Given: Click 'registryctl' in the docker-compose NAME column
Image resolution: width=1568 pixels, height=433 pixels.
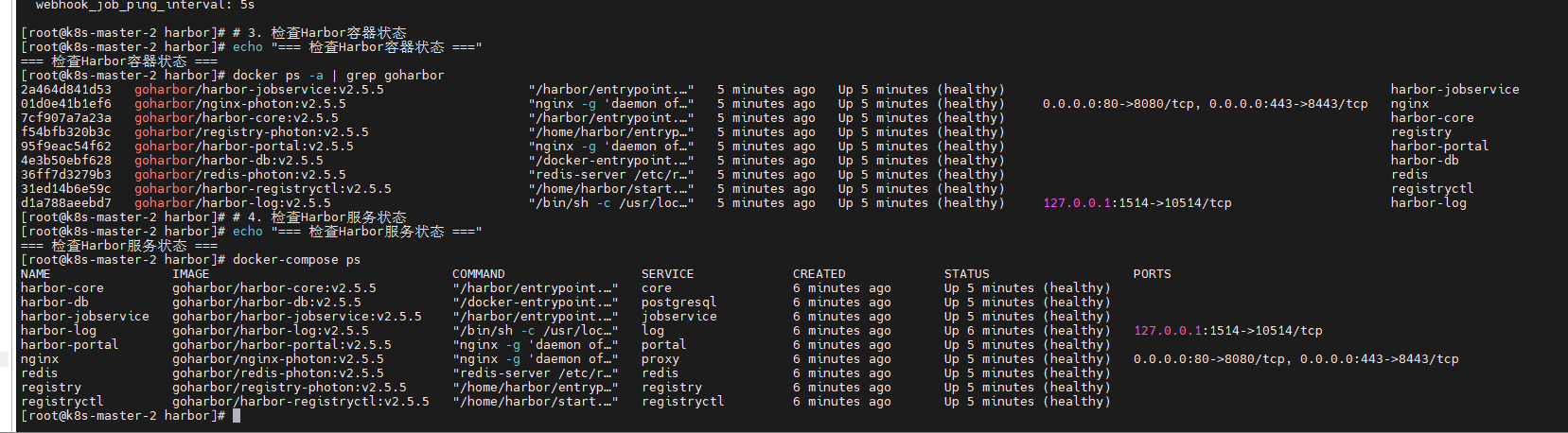Looking at the screenshot, I should [x=62, y=402].
